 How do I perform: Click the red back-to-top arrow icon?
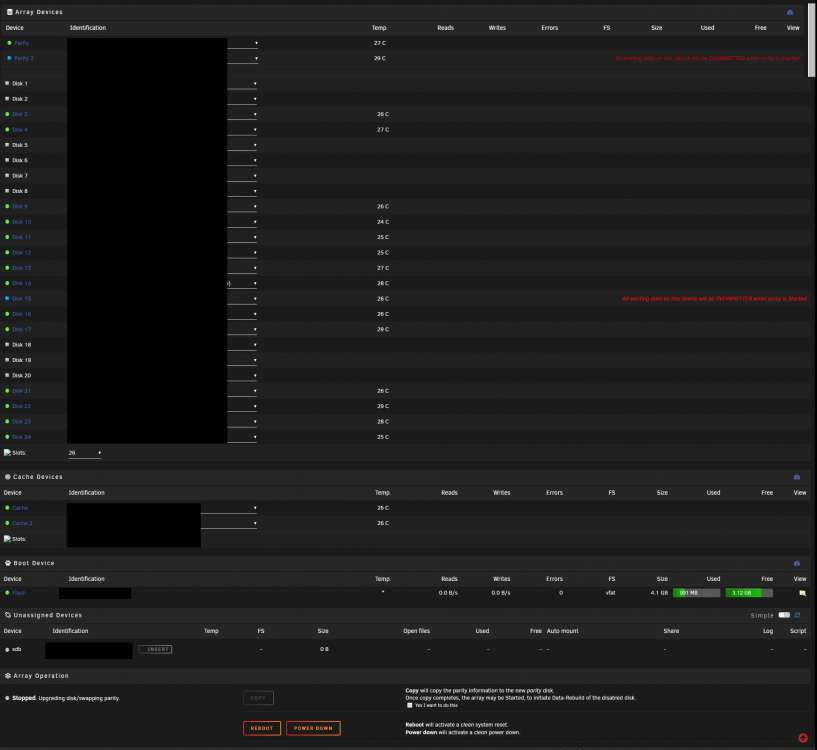[x=803, y=737]
